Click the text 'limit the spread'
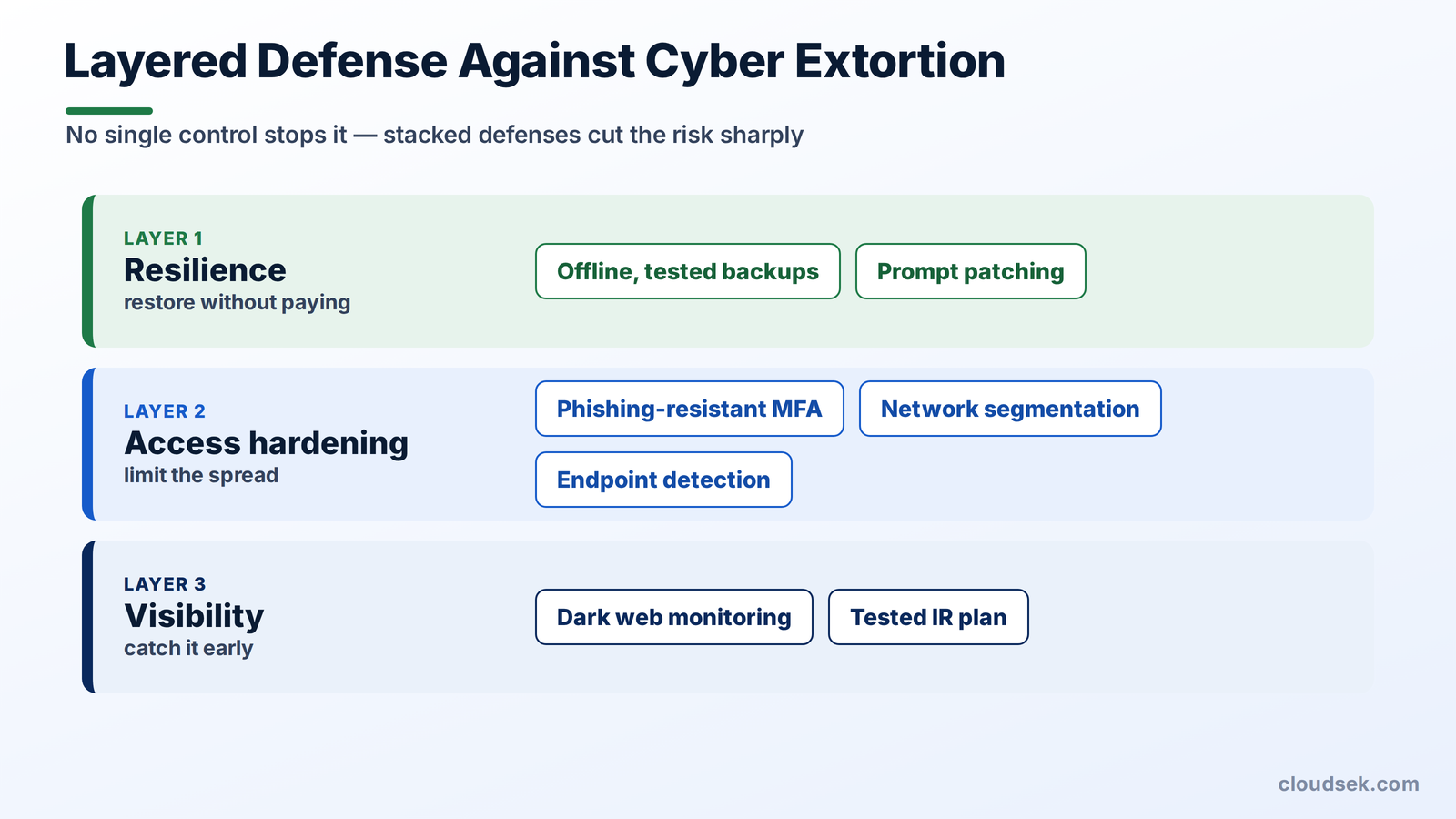The width and height of the screenshot is (1456, 819). coord(201,475)
